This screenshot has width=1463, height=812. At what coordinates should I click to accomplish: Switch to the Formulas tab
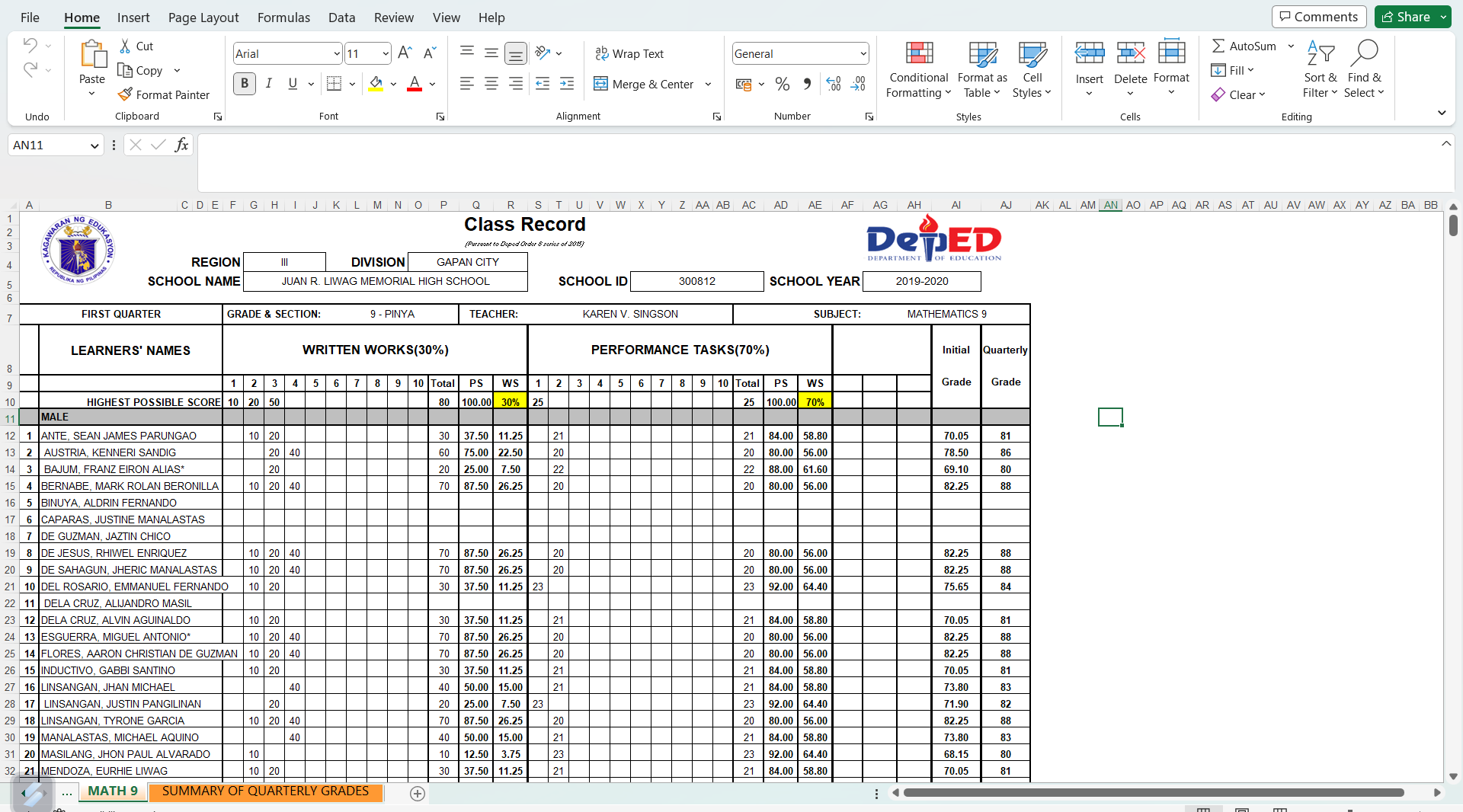pyautogui.click(x=283, y=18)
